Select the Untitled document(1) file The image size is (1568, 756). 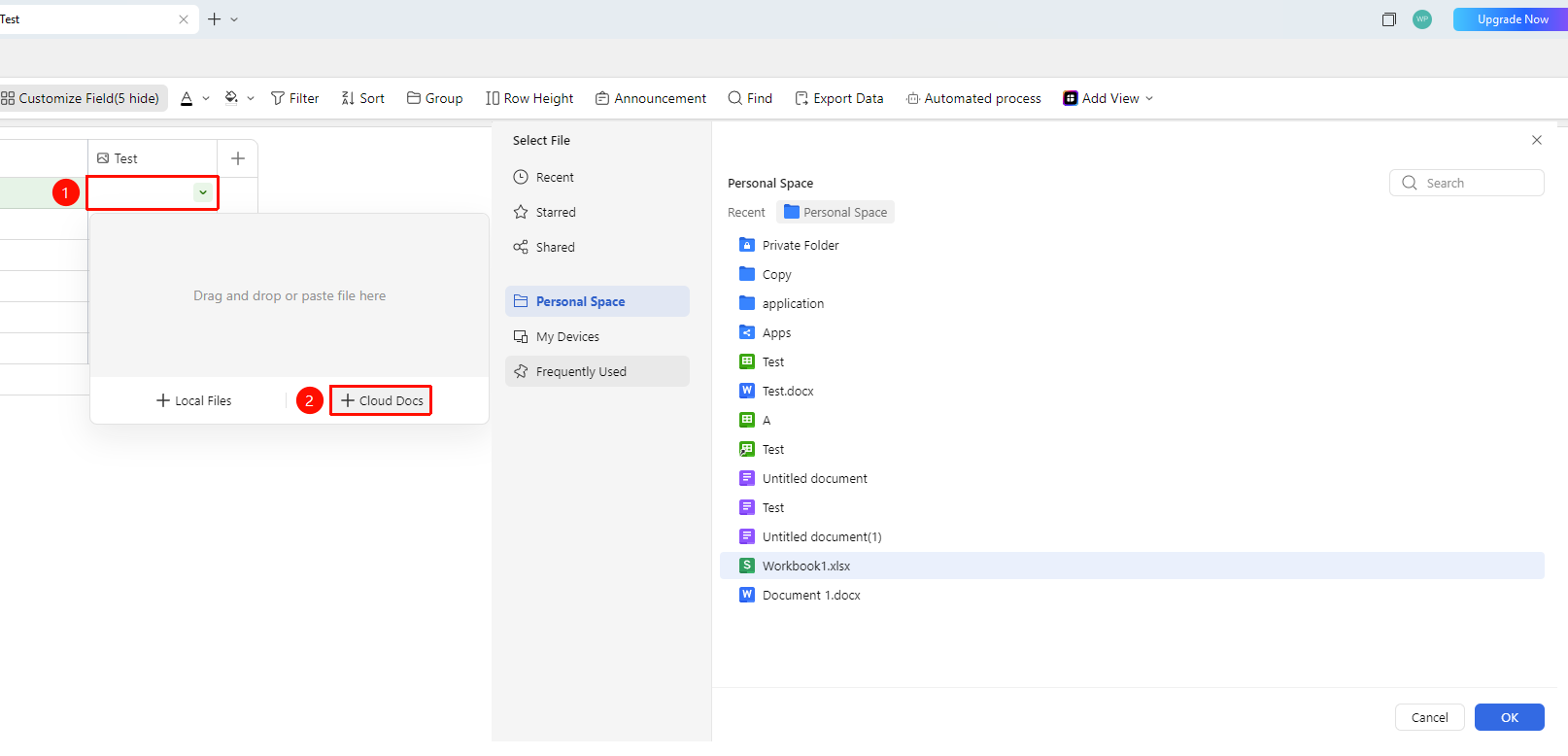pyautogui.click(x=1132, y=536)
